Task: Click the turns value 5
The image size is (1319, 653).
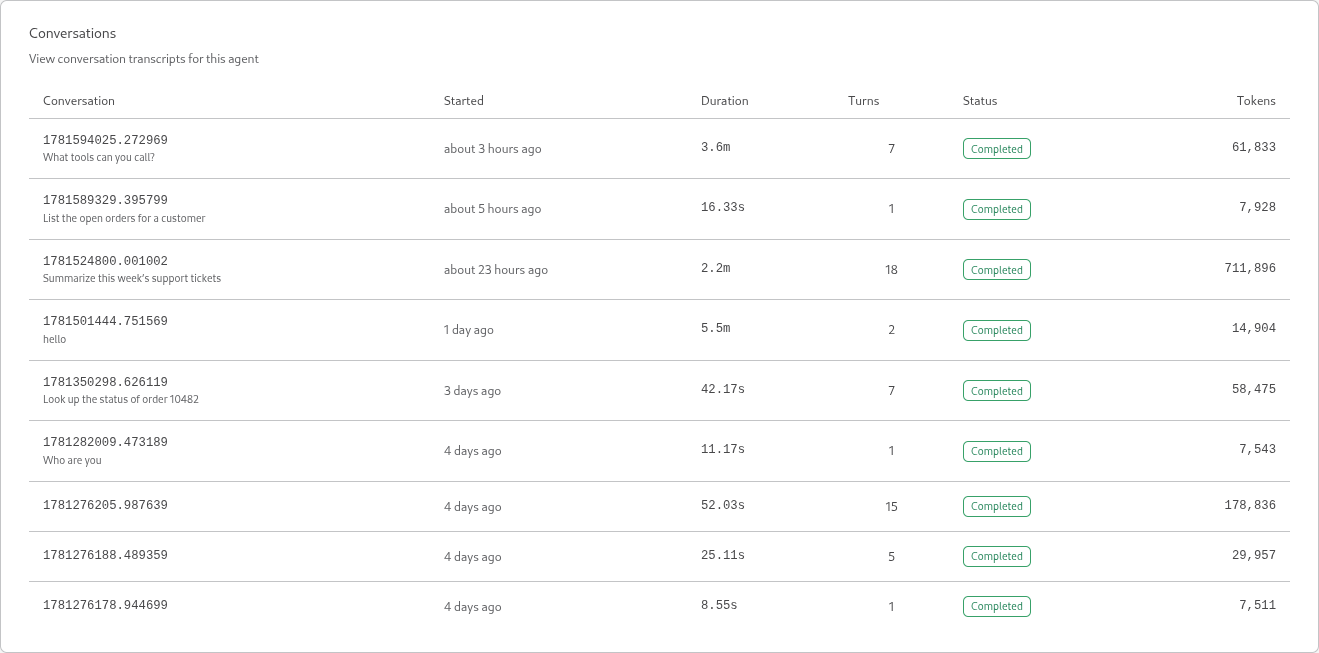Action: point(891,557)
